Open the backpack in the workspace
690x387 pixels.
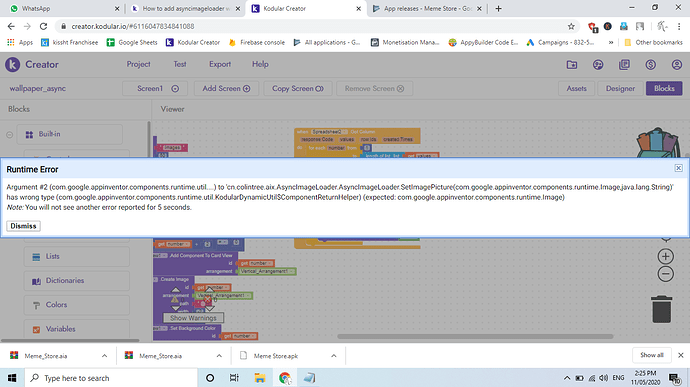coord(657,142)
